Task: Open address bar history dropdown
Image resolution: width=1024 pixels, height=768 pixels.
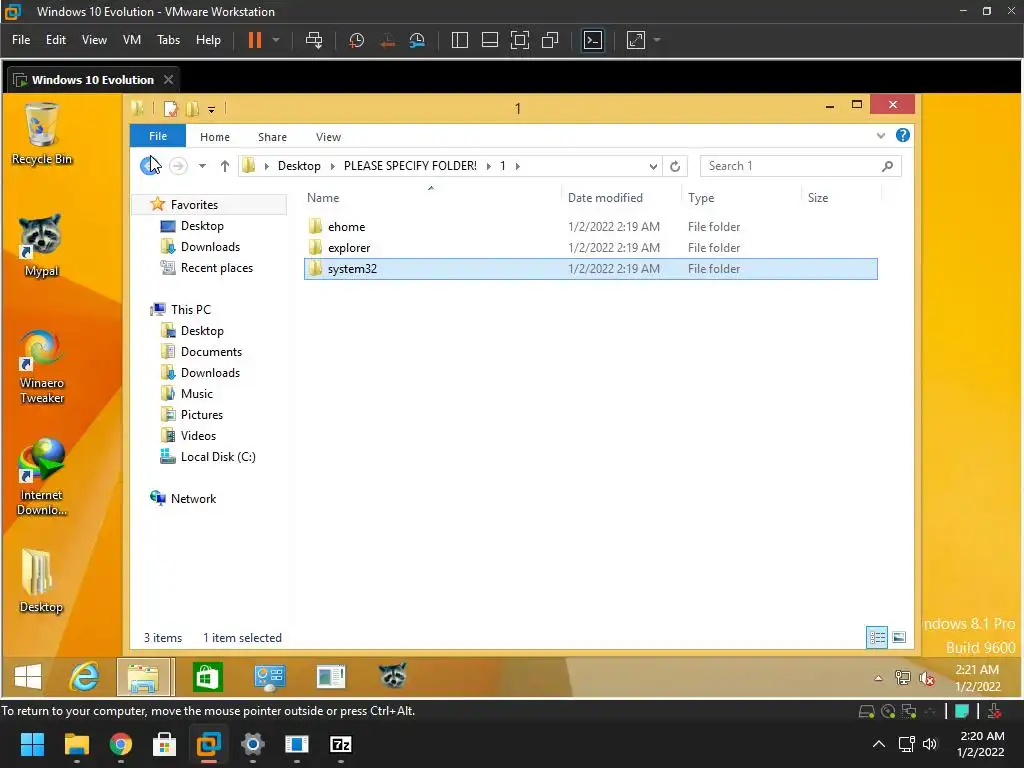Action: (x=653, y=166)
